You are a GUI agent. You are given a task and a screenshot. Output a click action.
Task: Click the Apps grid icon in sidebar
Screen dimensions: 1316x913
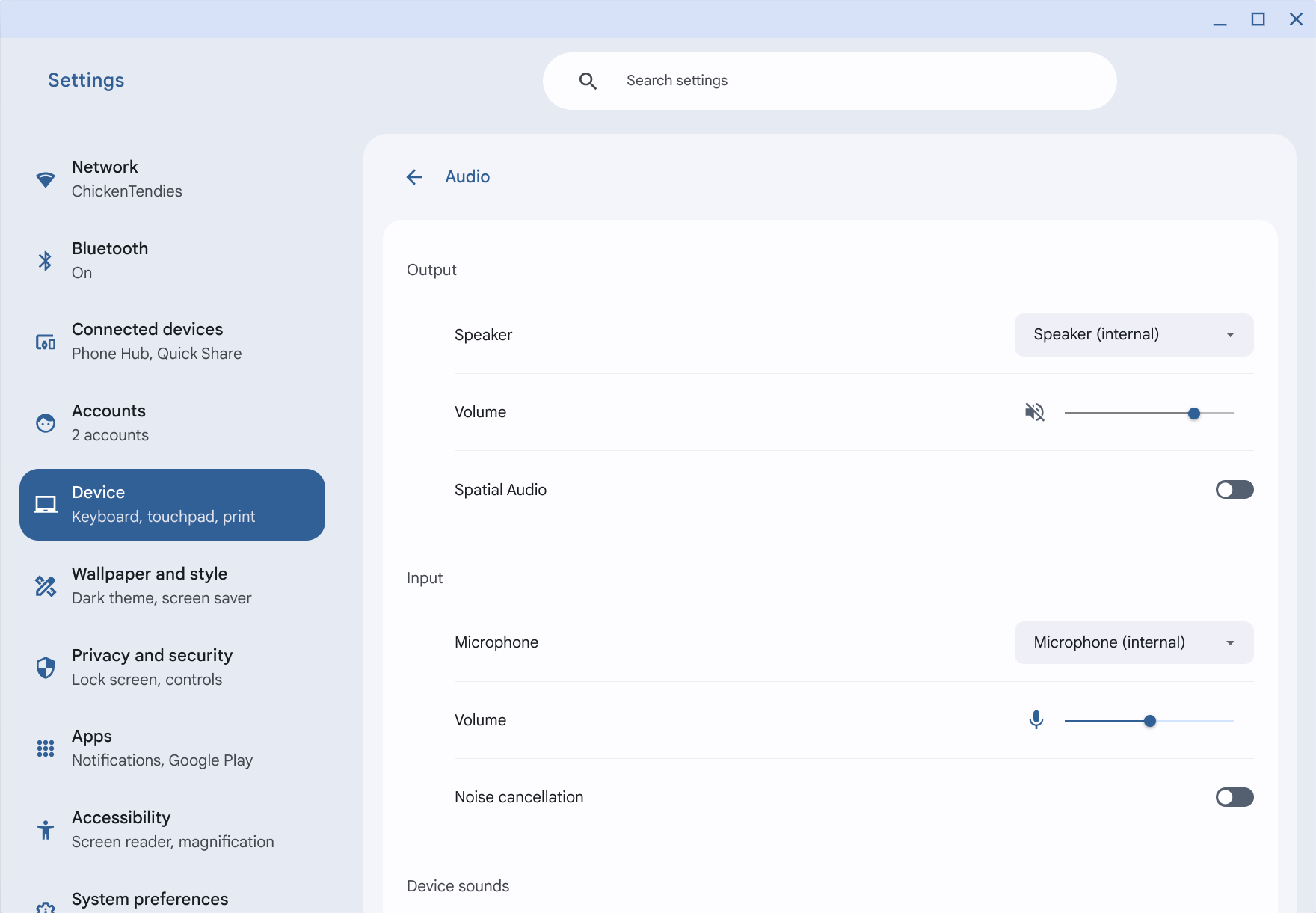point(46,748)
